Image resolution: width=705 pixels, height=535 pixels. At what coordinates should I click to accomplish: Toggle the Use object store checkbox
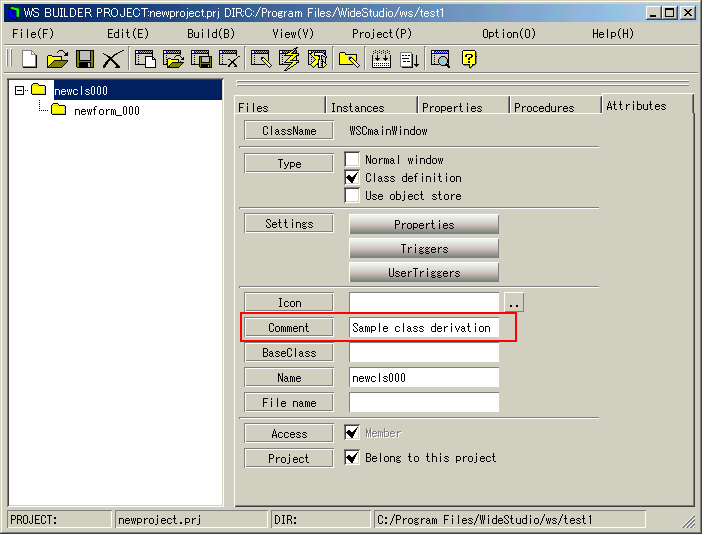(x=352, y=196)
